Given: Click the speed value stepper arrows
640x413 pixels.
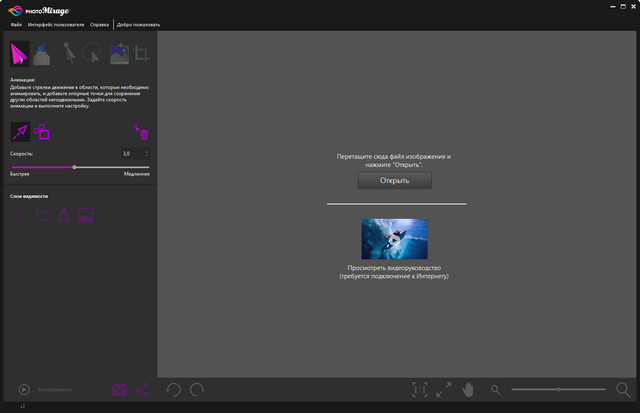Looking at the screenshot, I should pos(147,153).
